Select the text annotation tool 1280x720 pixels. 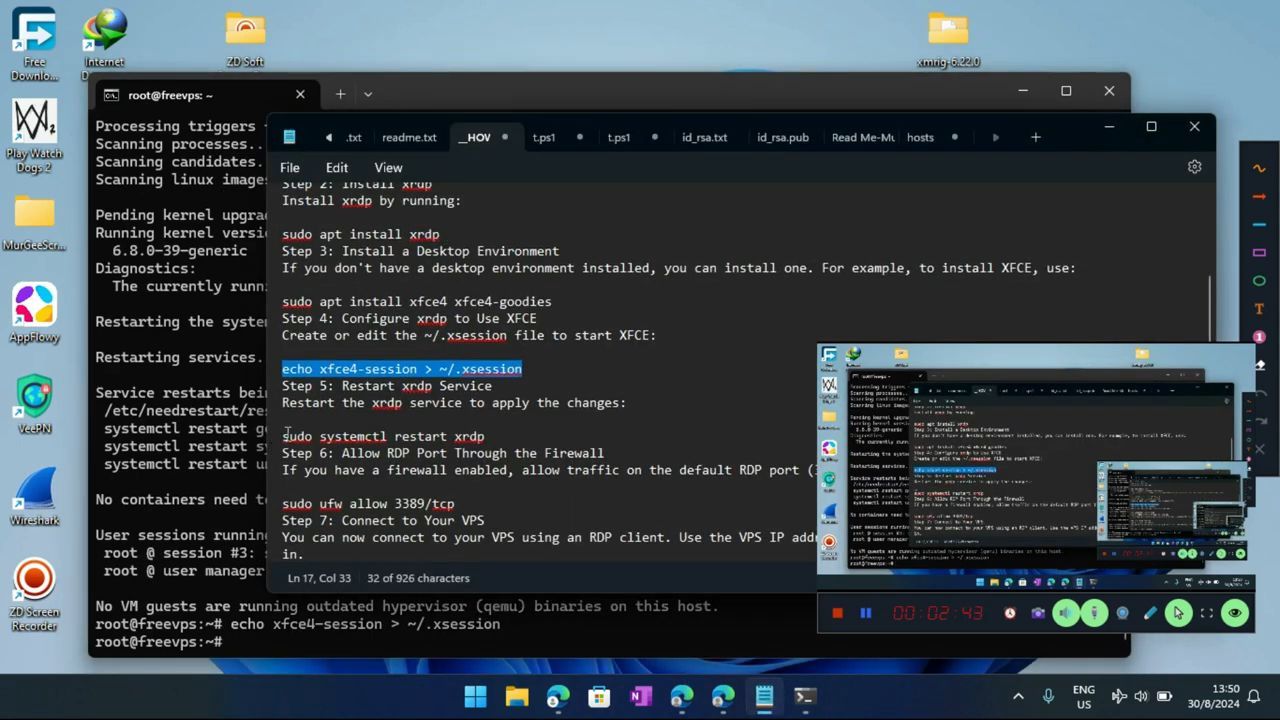1259,309
